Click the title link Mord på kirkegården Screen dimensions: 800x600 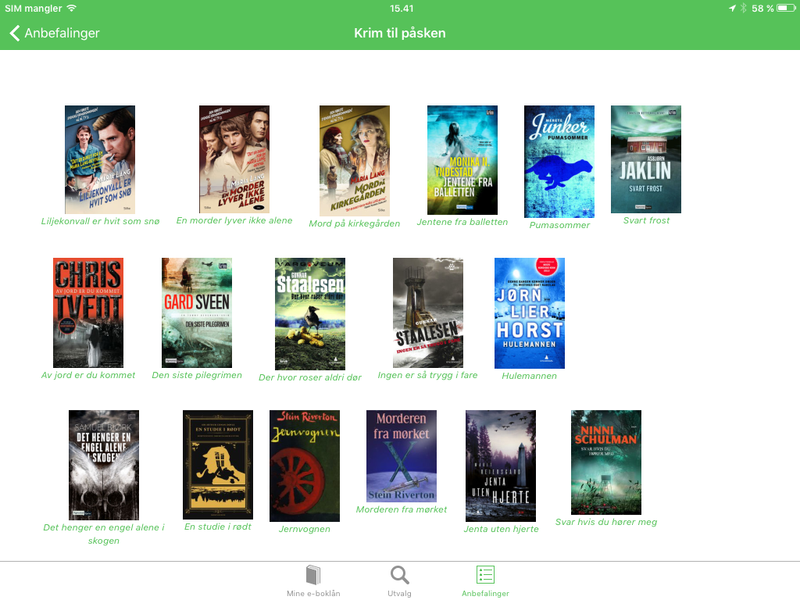point(355,223)
